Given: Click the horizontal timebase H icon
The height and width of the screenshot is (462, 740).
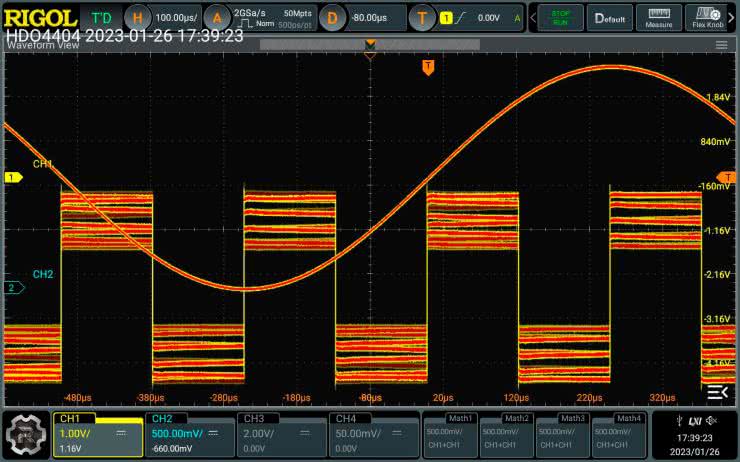Looking at the screenshot, I should click(139, 18).
